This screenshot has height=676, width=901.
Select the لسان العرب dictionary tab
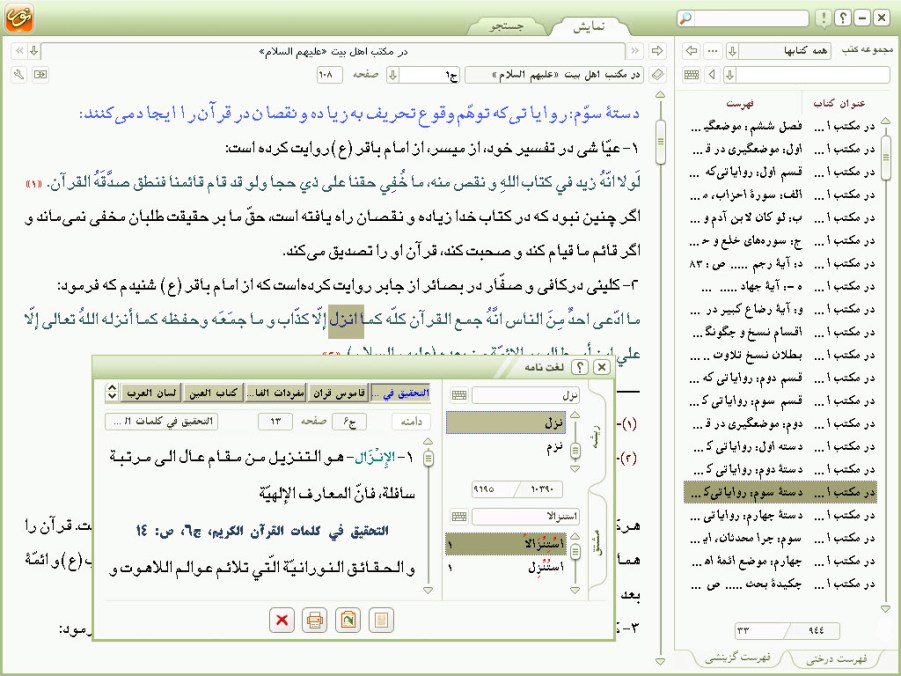tap(151, 393)
